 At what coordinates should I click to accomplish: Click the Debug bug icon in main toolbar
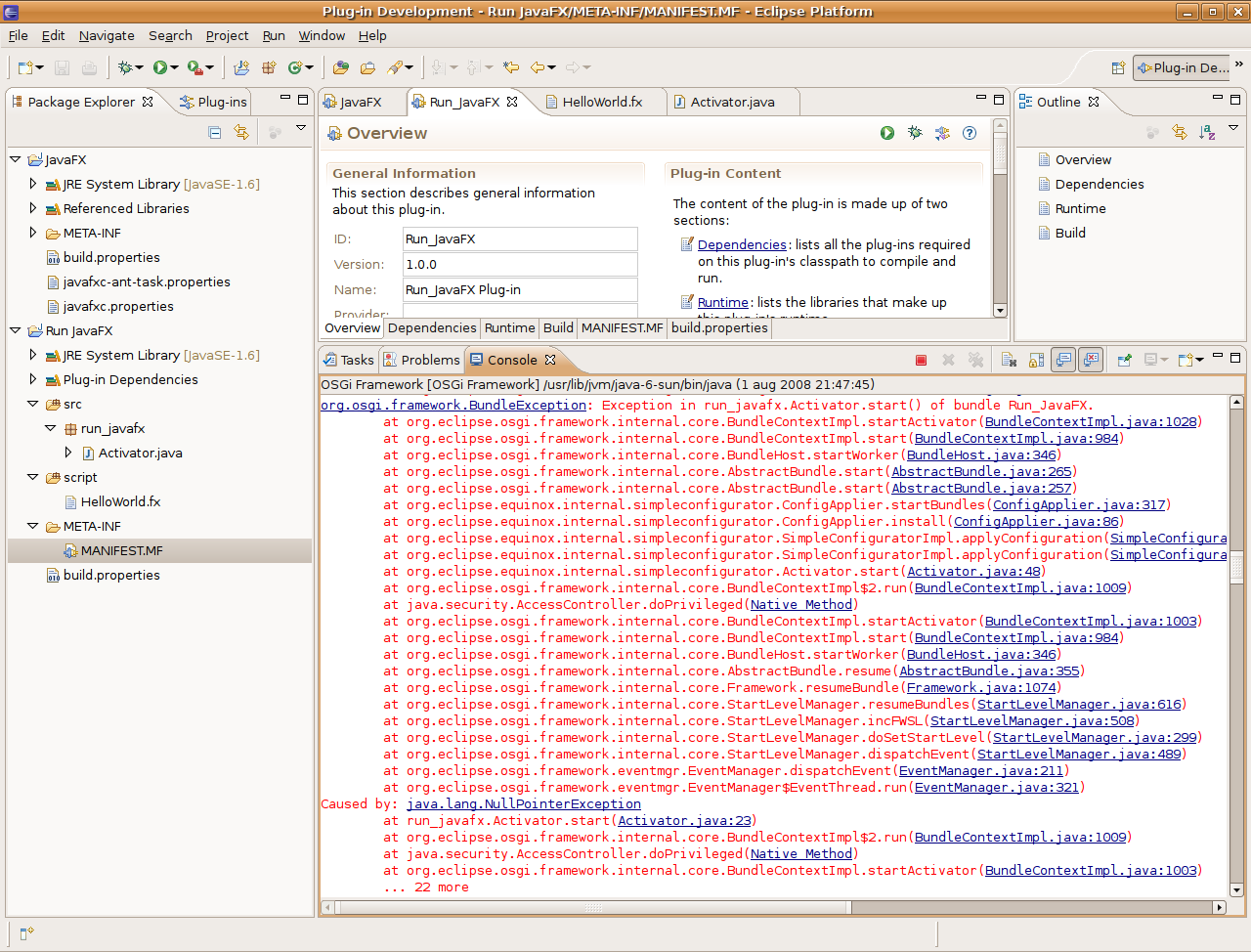point(125,67)
